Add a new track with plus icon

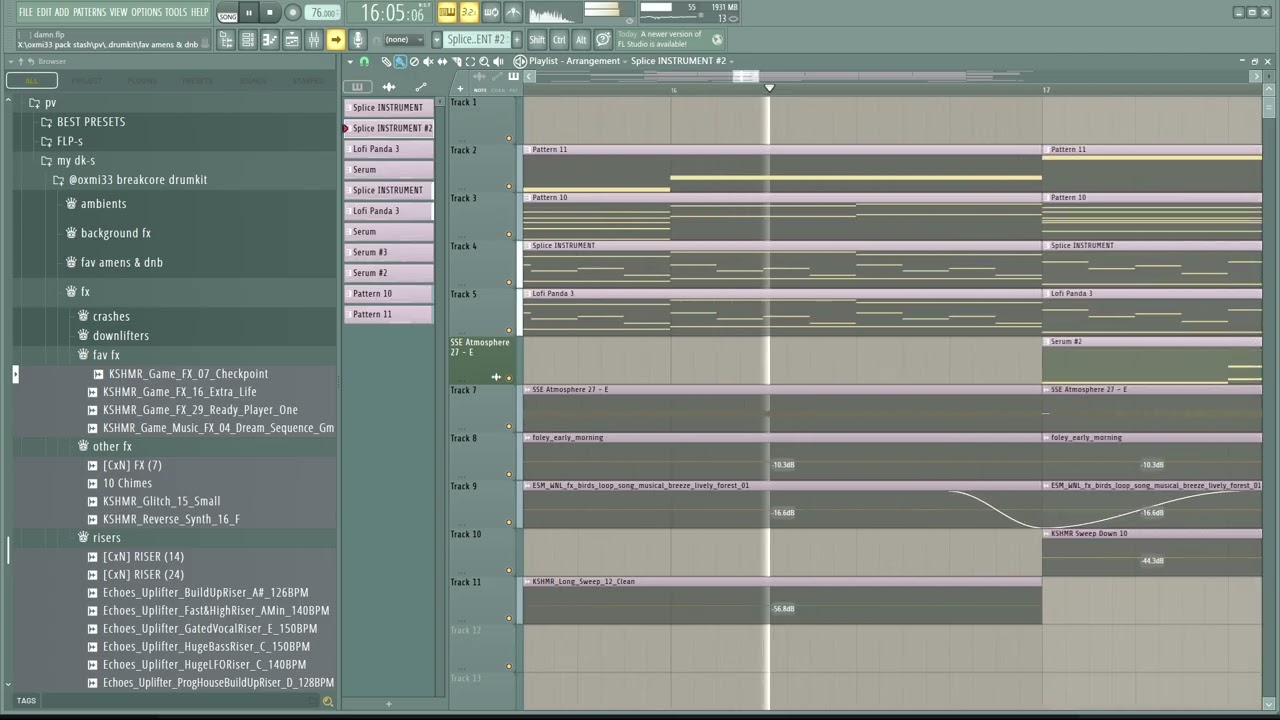point(460,88)
